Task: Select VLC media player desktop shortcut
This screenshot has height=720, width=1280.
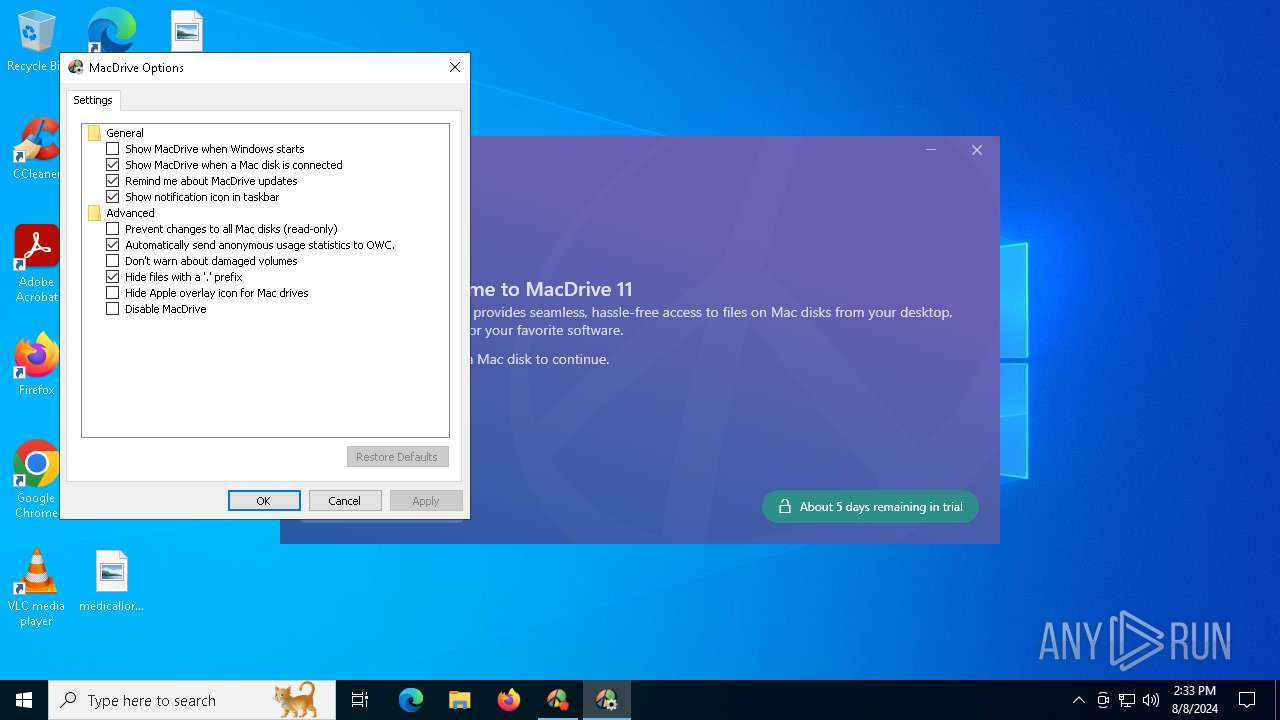Action: 36,588
